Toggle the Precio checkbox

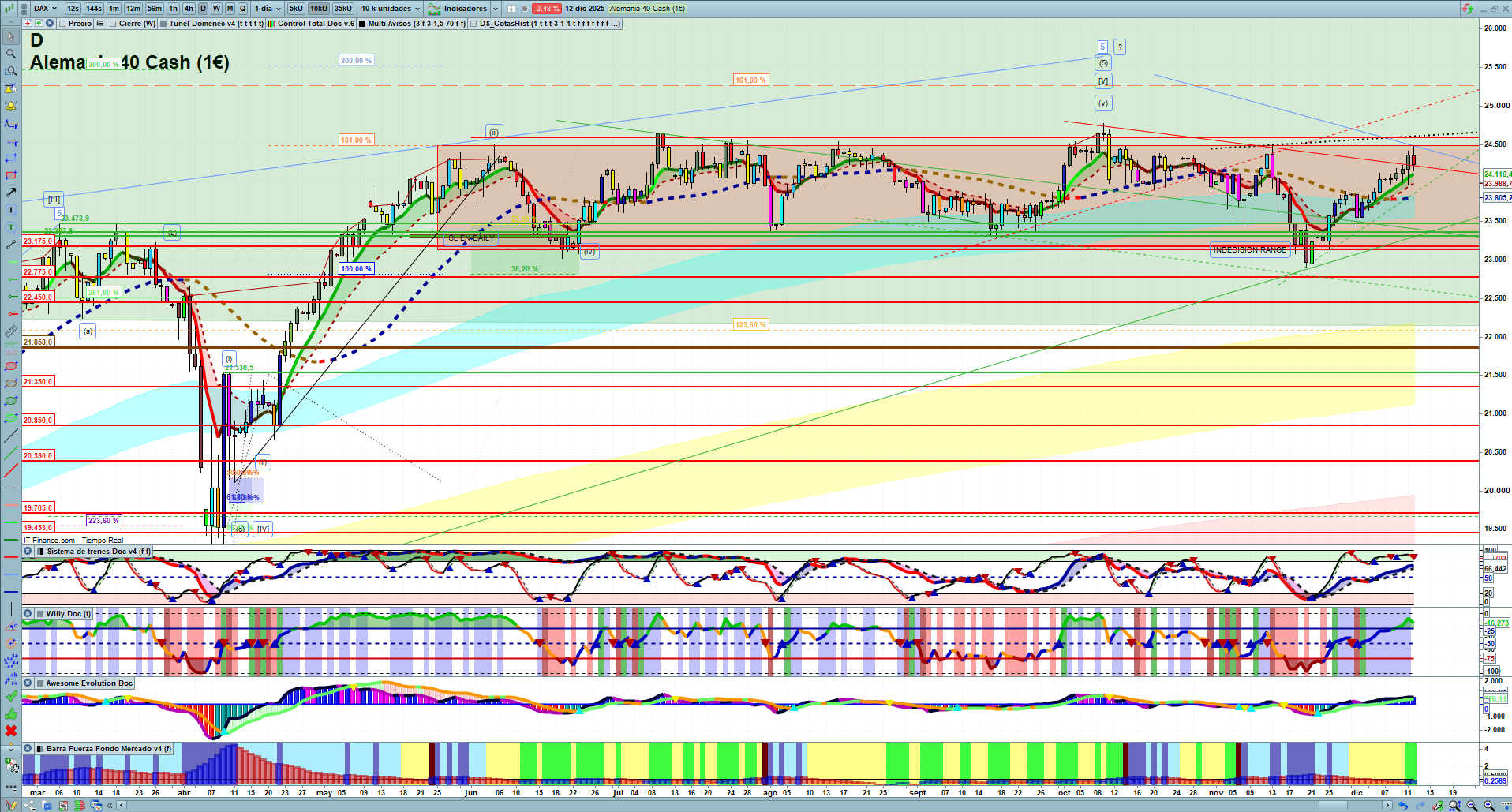tap(62, 24)
